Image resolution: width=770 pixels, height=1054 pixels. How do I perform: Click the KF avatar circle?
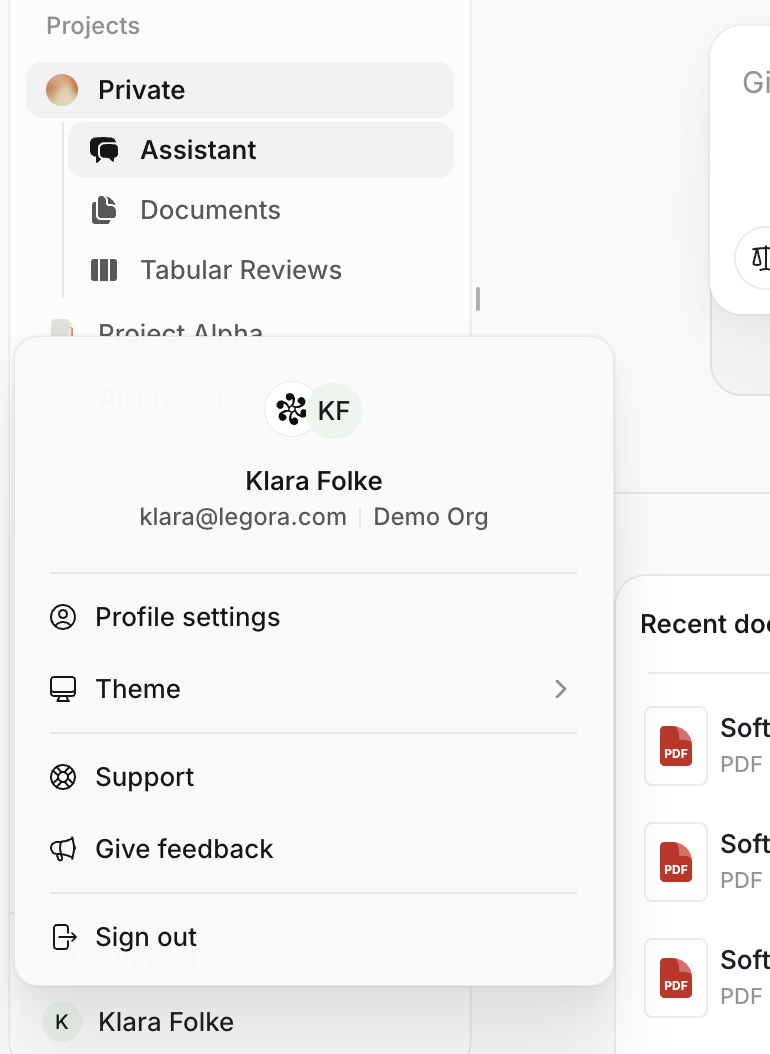click(x=334, y=410)
